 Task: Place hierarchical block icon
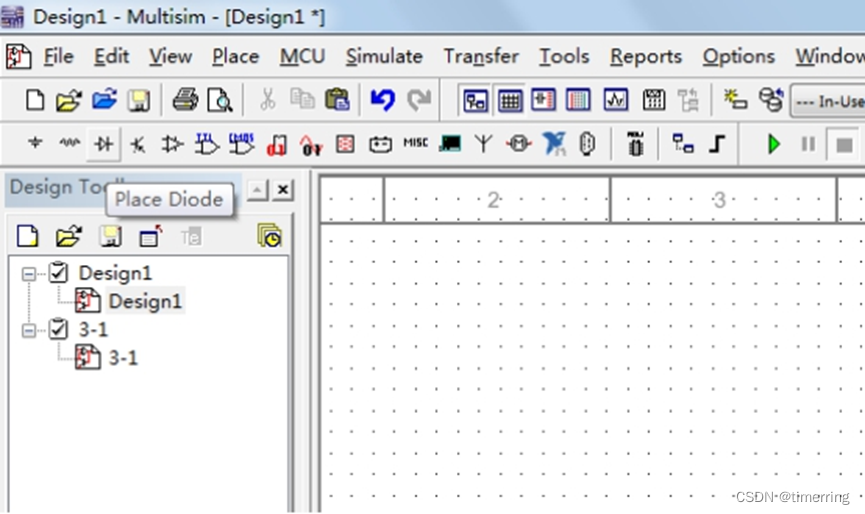click(x=683, y=144)
